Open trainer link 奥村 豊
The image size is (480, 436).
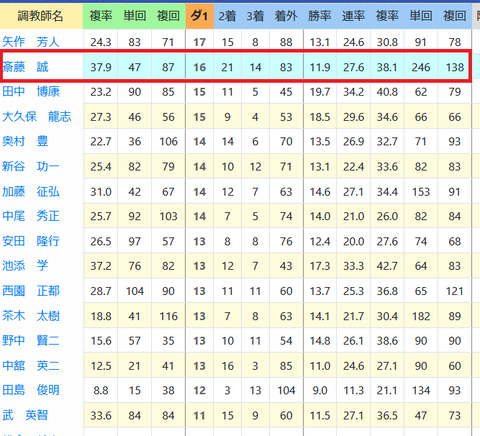(x=25, y=141)
